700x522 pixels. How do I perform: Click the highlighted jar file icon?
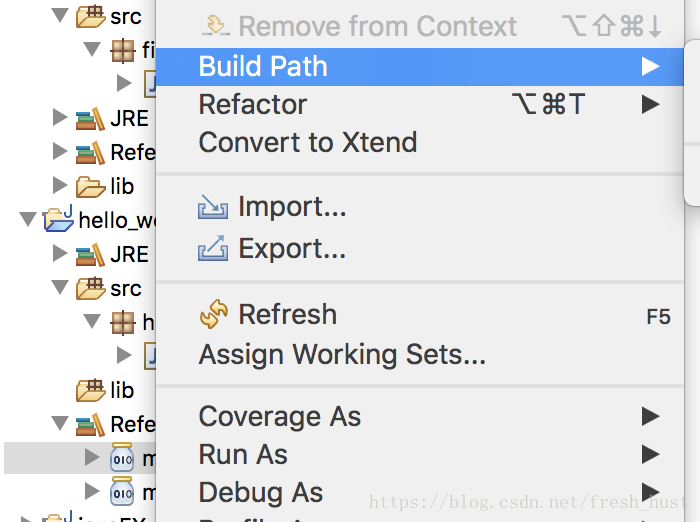(x=122, y=458)
